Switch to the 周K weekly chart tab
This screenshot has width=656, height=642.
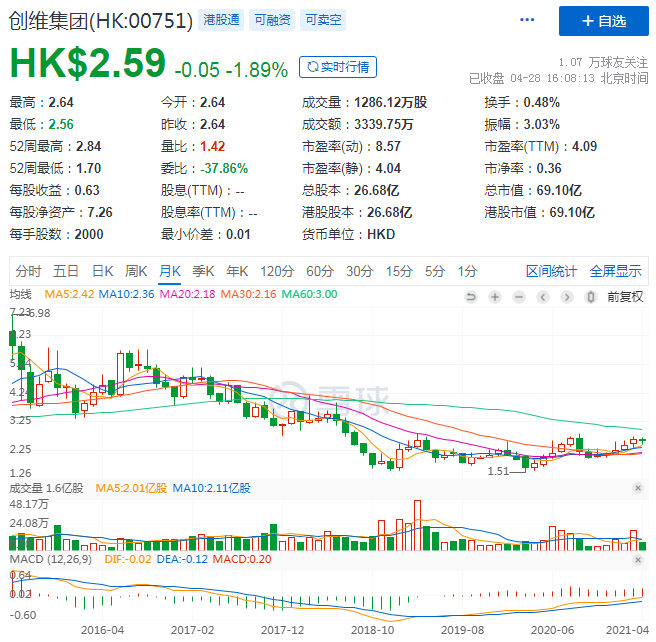[x=136, y=271]
